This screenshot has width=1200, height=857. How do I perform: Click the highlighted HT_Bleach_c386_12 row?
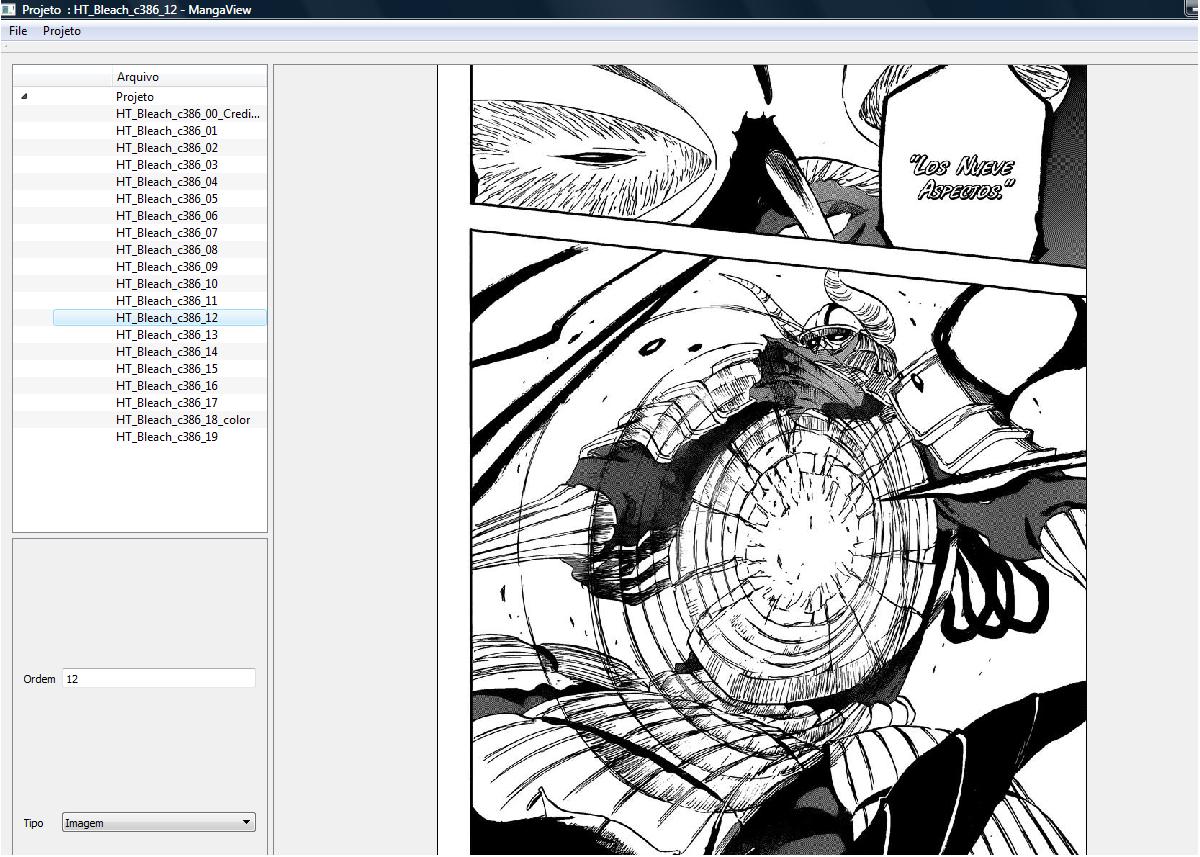click(x=160, y=318)
